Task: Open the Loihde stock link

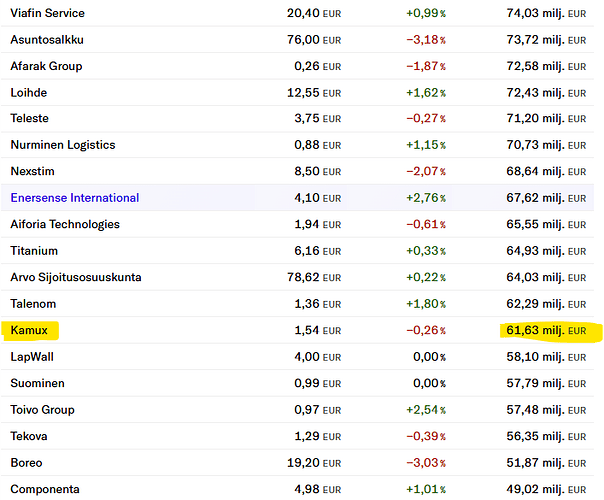Action: pos(29,93)
